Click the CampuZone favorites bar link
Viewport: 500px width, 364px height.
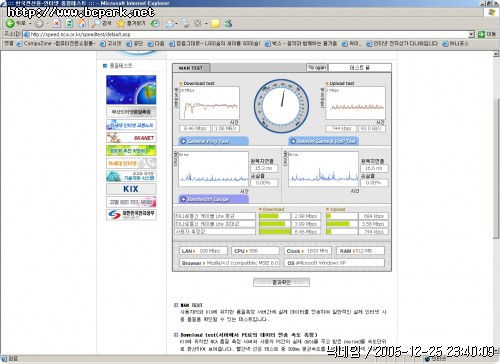(56, 44)
